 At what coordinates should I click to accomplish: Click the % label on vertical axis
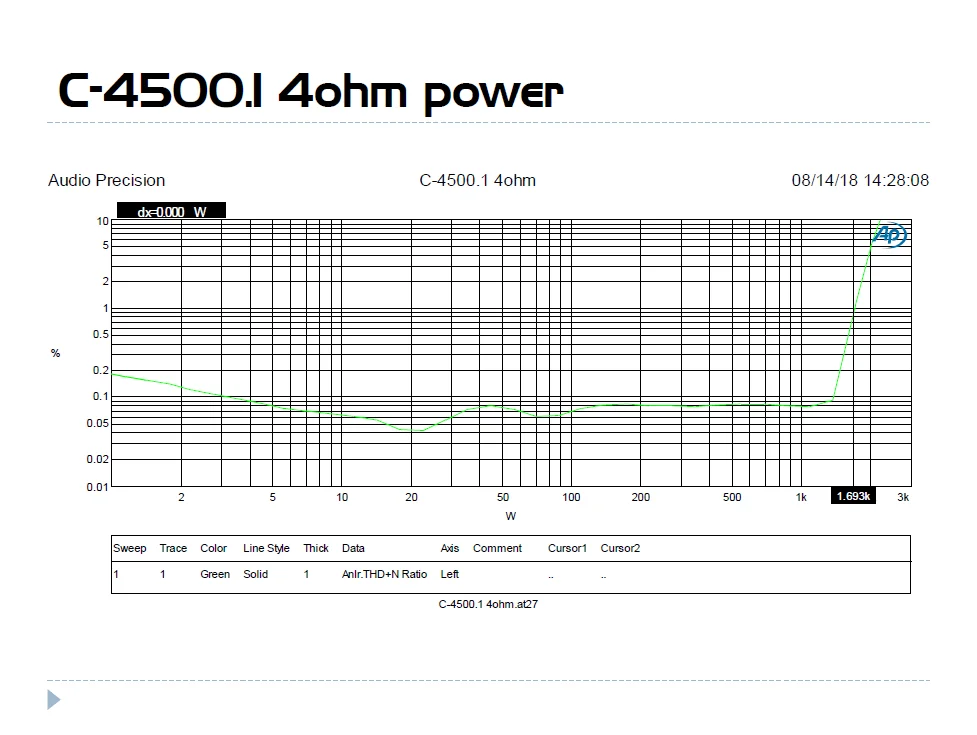coord(55,353)
